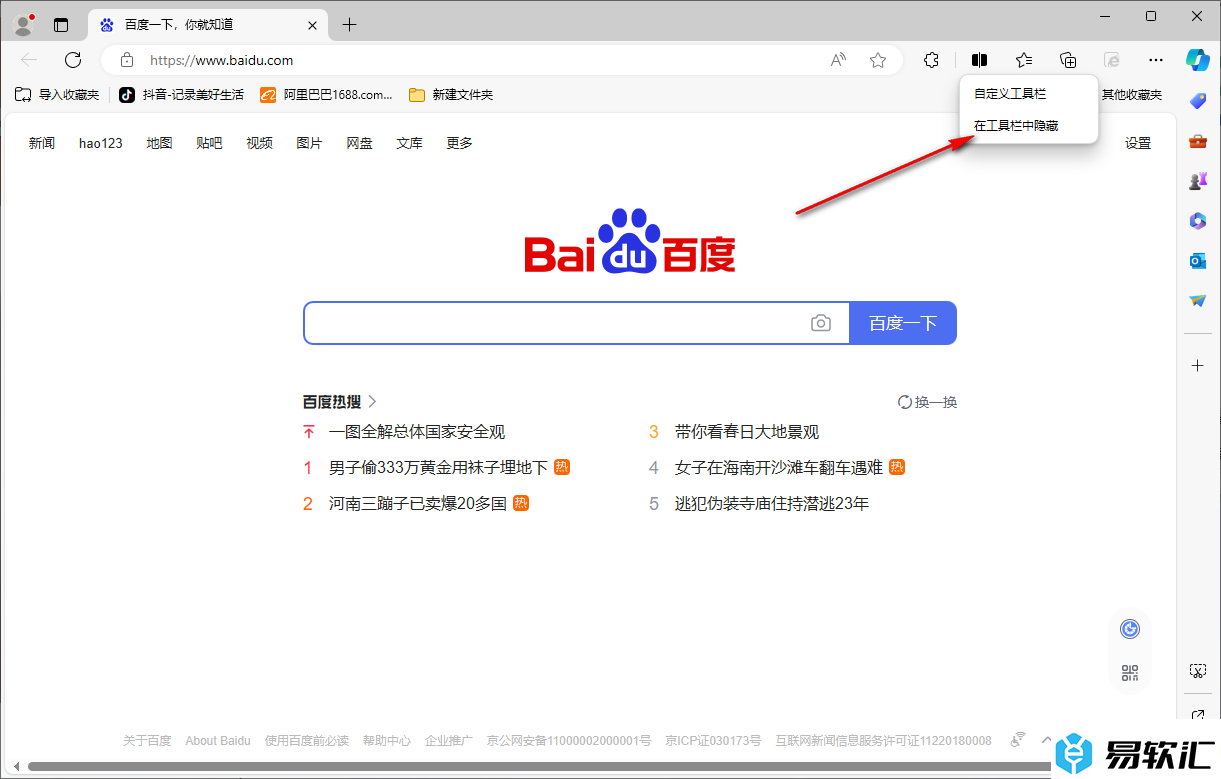Open 关于百度 footer link
The image size is (1221, 779).
147,741
